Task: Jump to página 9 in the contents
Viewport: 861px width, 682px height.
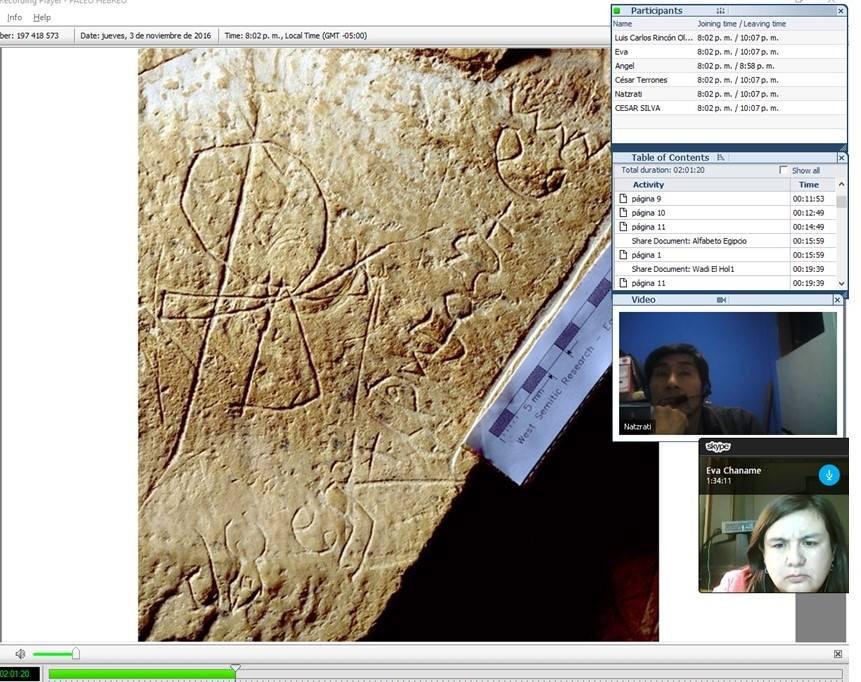Action: click(725, 199)
